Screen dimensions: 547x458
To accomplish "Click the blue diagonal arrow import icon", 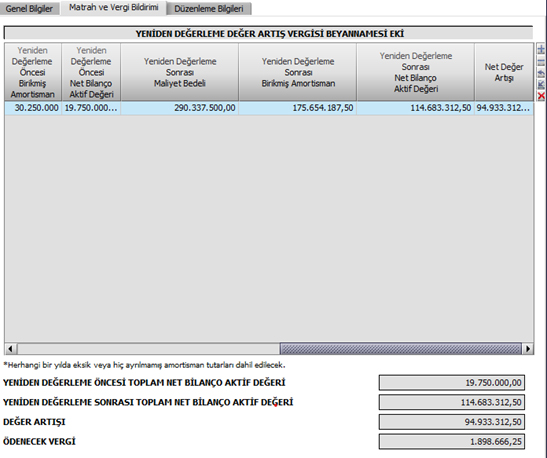I will pos(541,84).
